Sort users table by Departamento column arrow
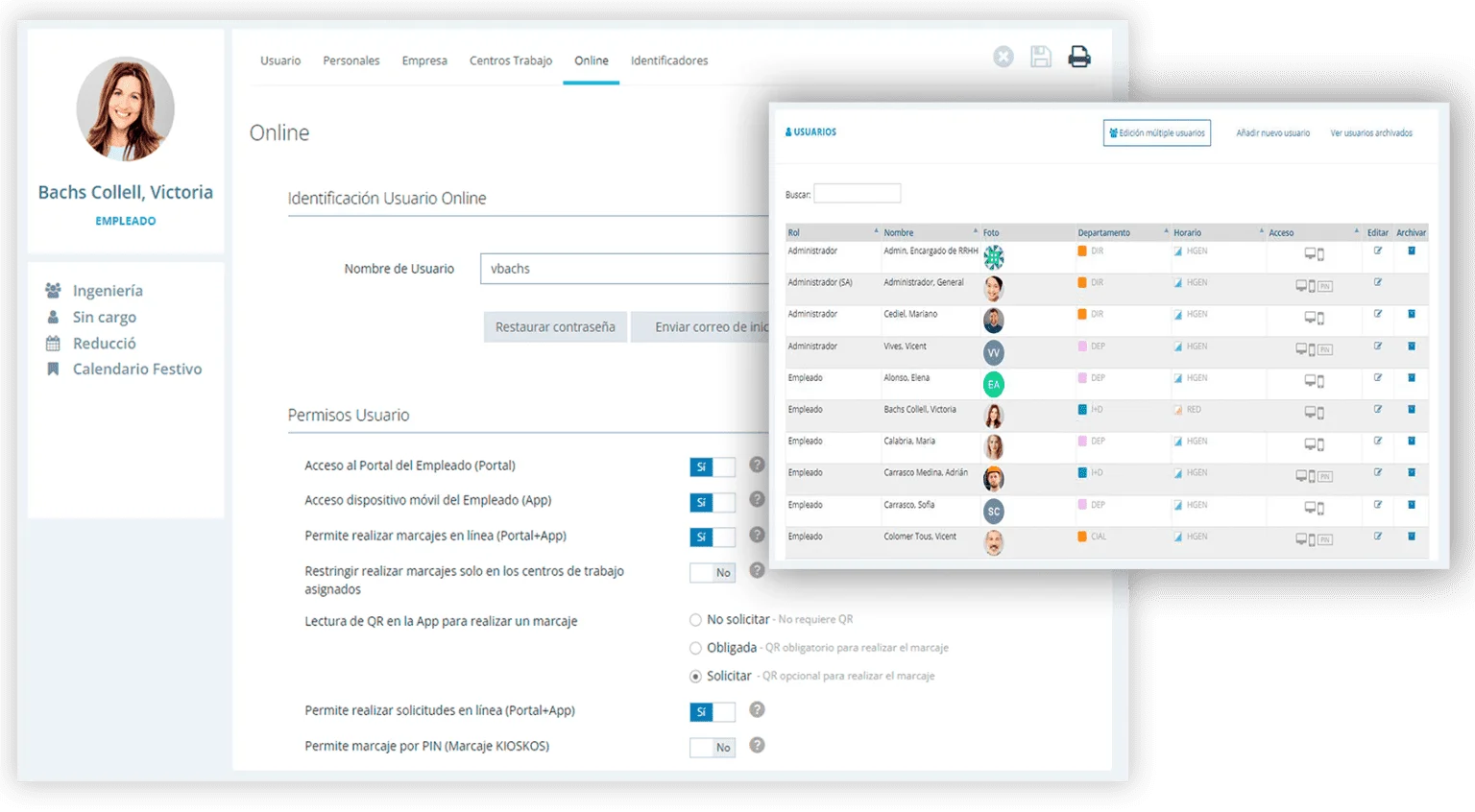Viewport: 1475px width, 812px height. coord(1166,231)
